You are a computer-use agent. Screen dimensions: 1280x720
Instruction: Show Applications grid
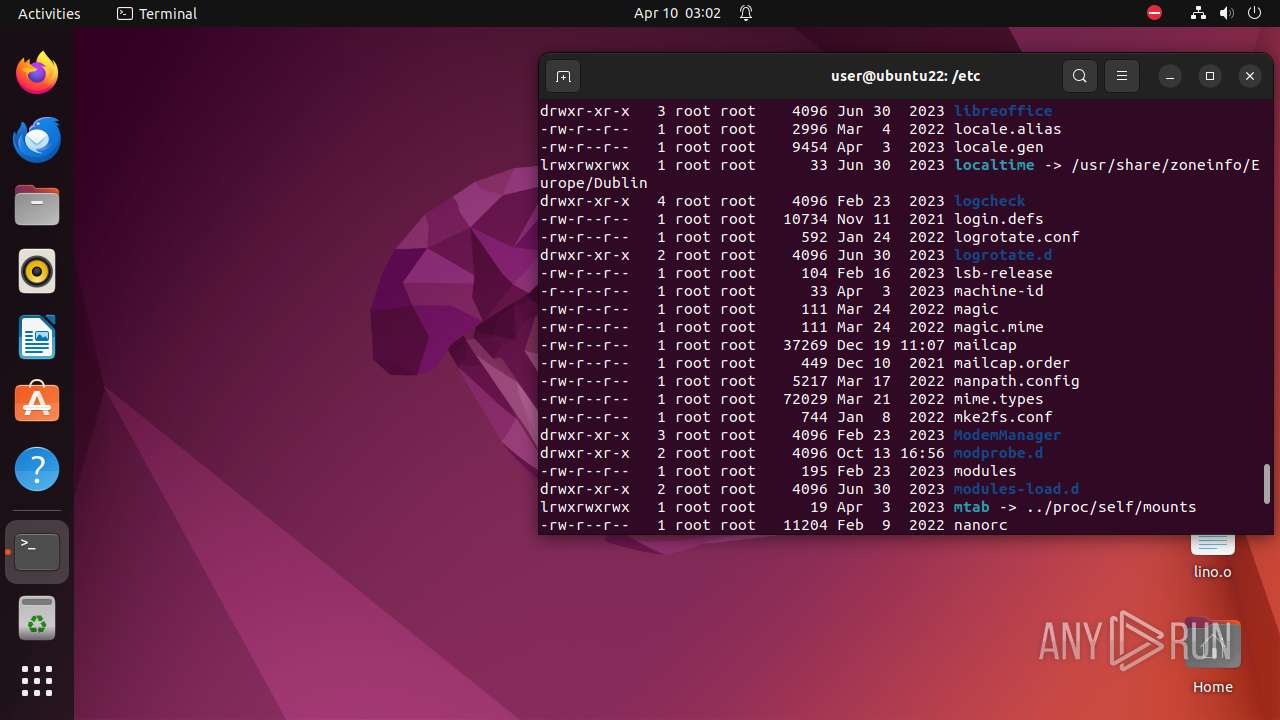point(37,681)
